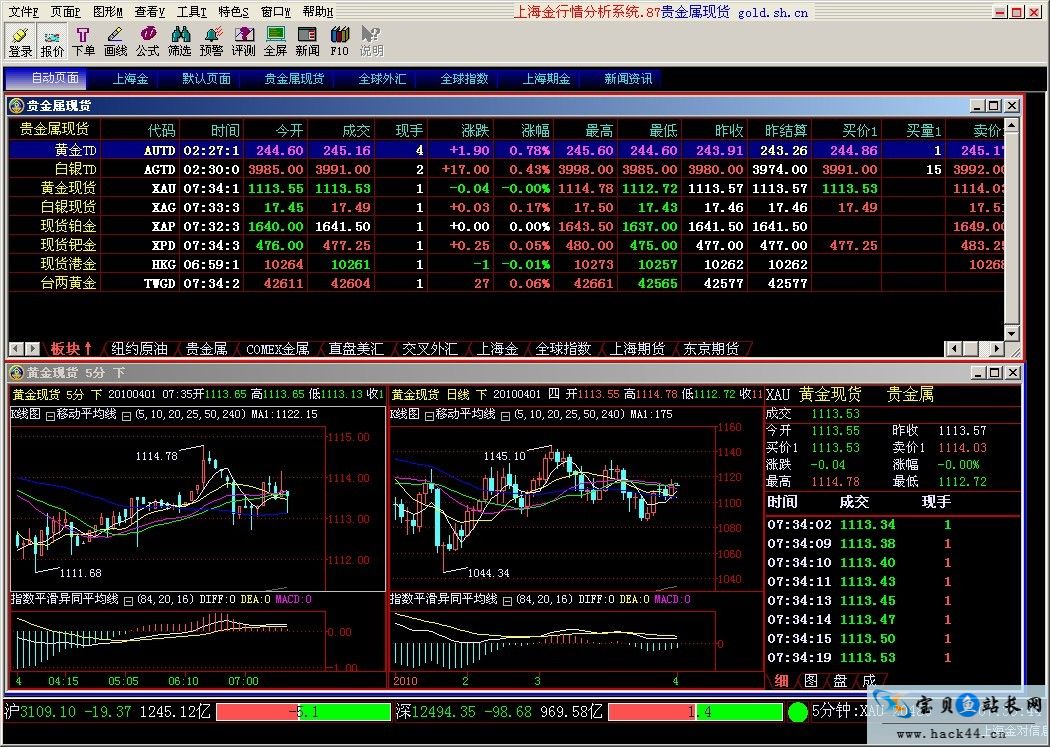Select the 画线 line drawing tool
This screenshot has height=747, width=1050.
pyautogui.click(x=116, y=41)
